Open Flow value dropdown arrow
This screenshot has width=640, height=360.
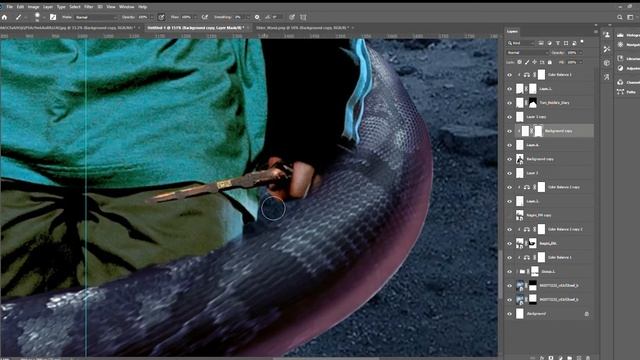[x=195, y=17]
